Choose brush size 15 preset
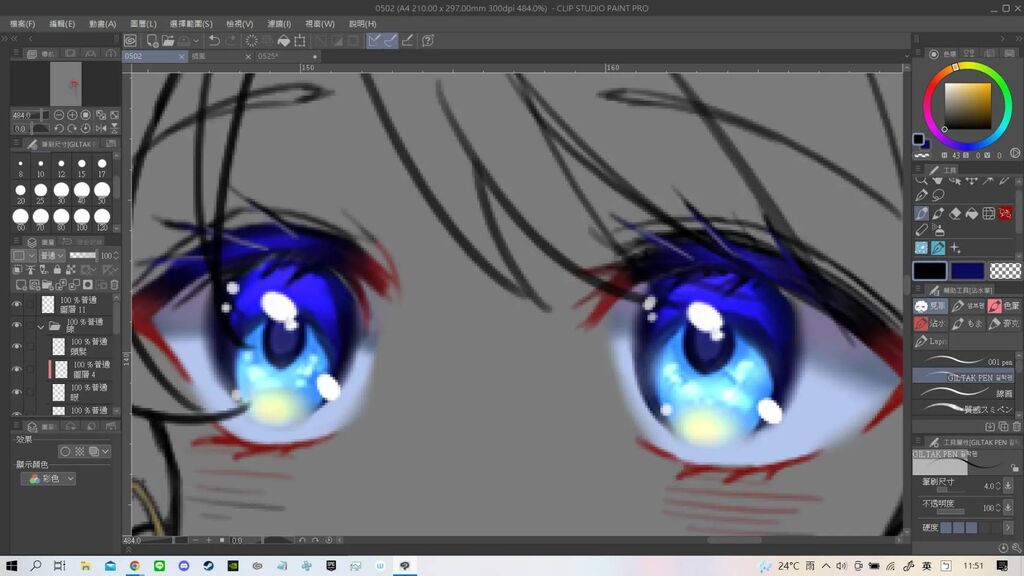1024x576 pixels. pyautogui.click(x=82, y=168)
